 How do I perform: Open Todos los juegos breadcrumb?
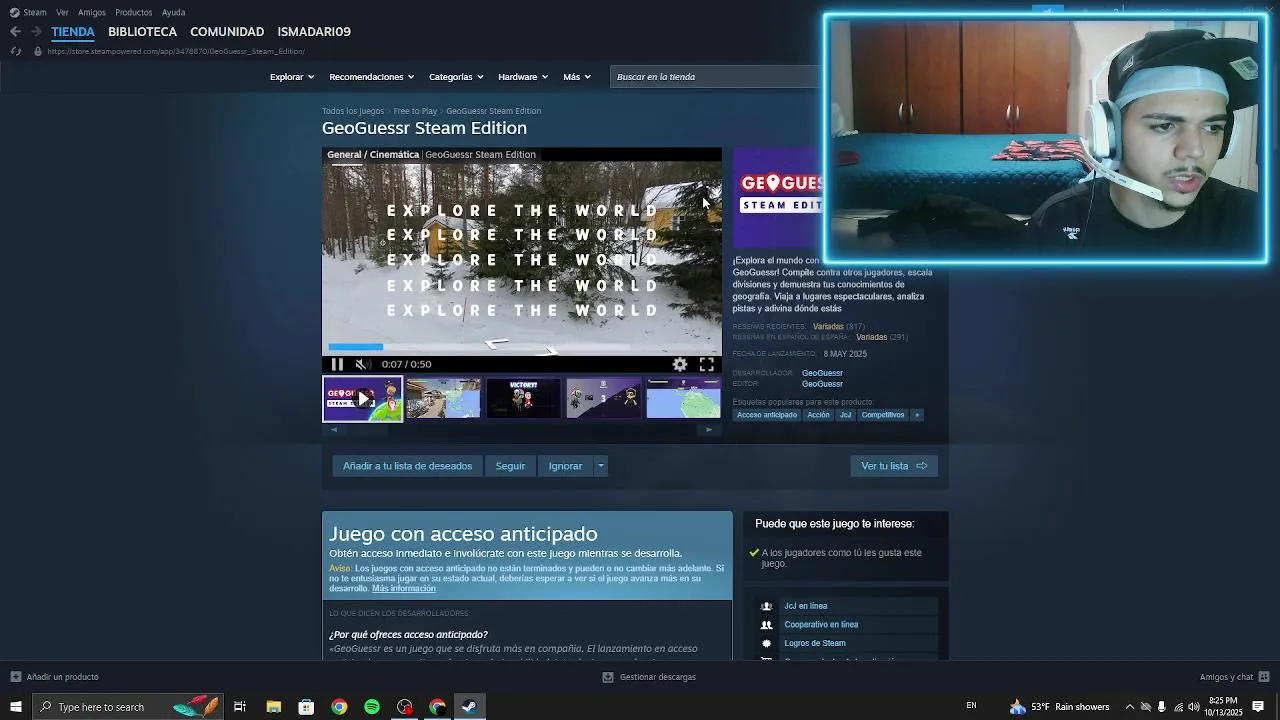tap(353, 111)
